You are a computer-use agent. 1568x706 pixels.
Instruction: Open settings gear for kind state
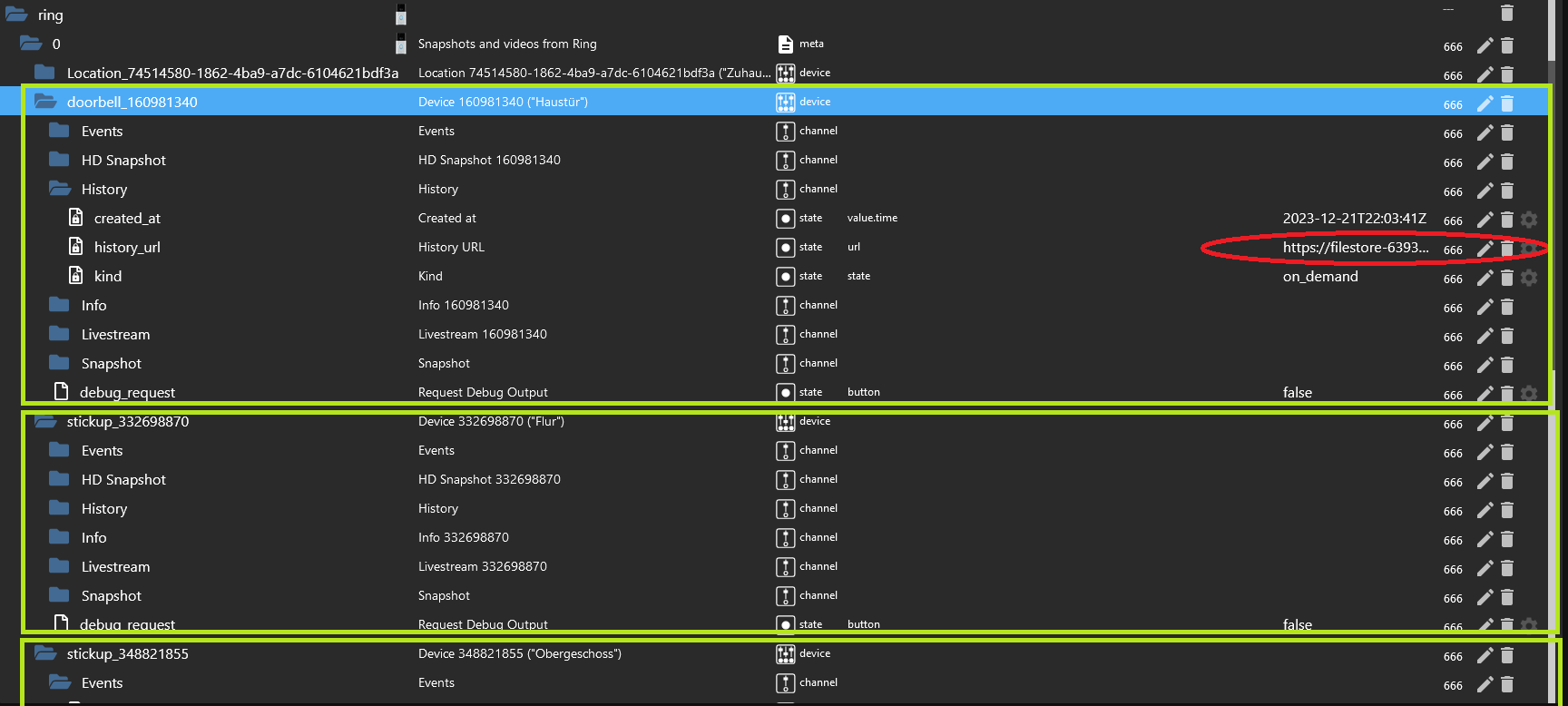(1529, 278)
